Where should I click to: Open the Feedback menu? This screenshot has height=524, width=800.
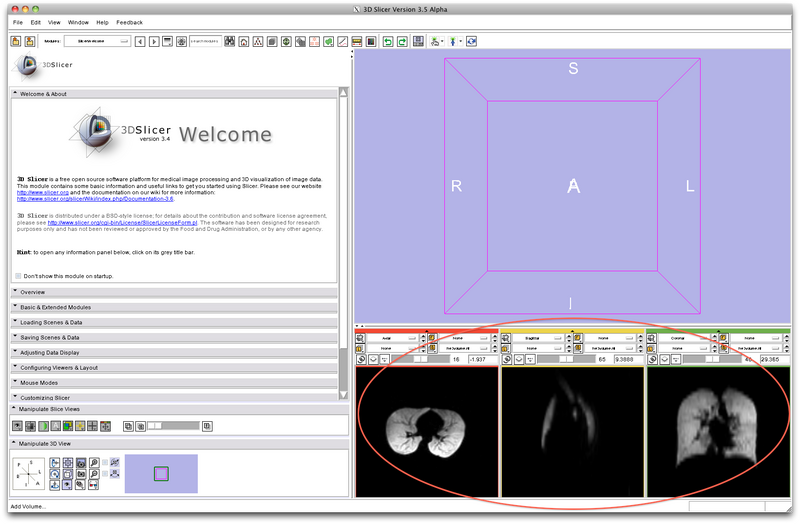130,22
